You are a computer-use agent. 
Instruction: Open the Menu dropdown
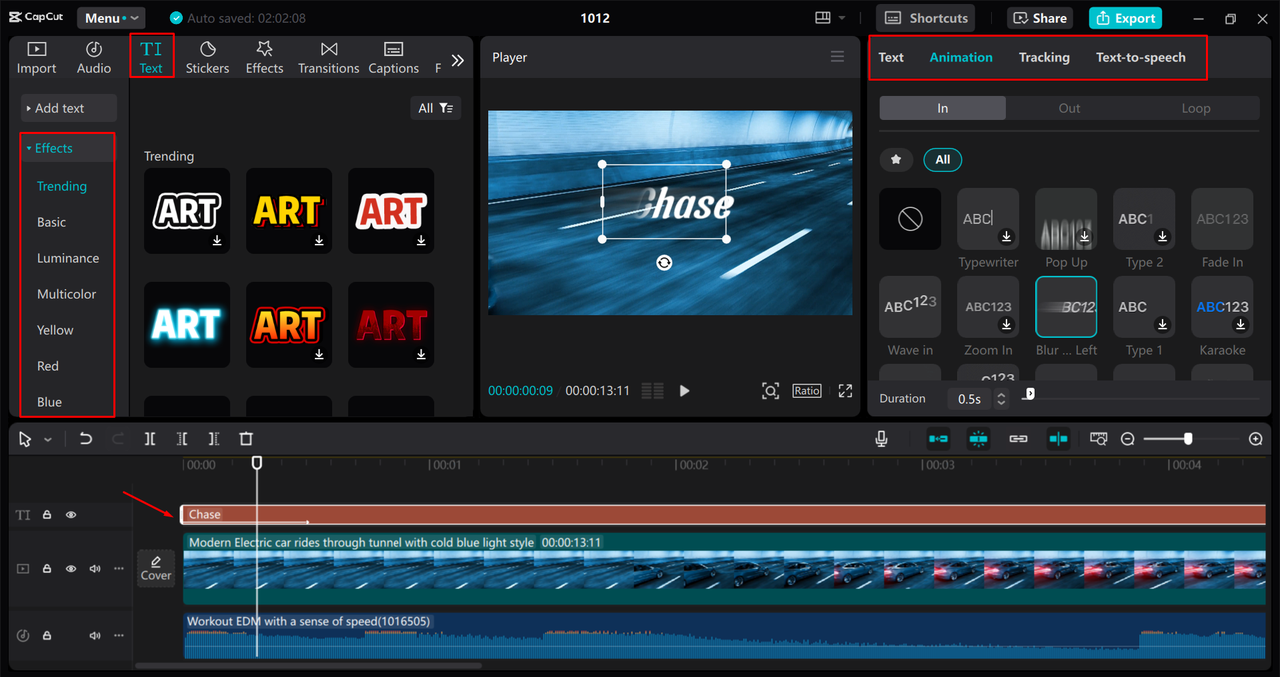pyautogui.click(x=109, y=18)
